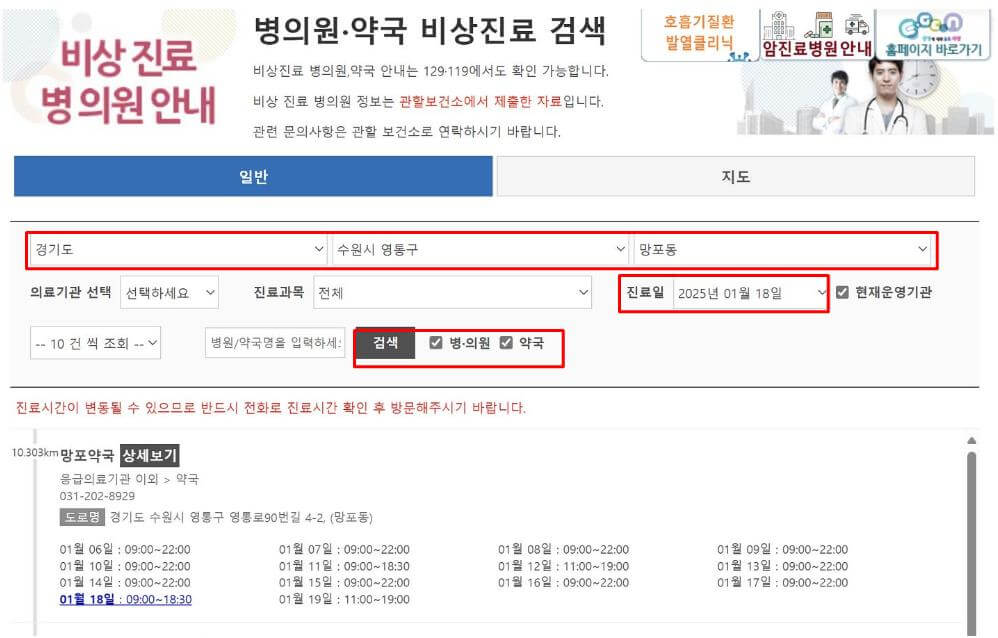The image size is (998, 638).
Task: Uncheck the 병·의원 checkbox
Action: pos(435,340)
